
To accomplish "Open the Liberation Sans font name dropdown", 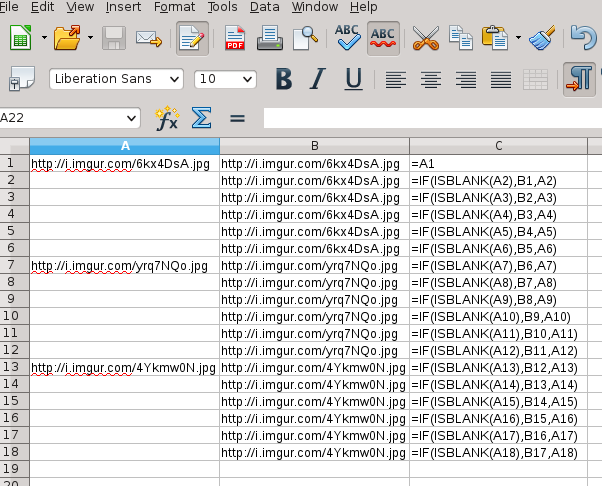I will [x=175, y=79].
